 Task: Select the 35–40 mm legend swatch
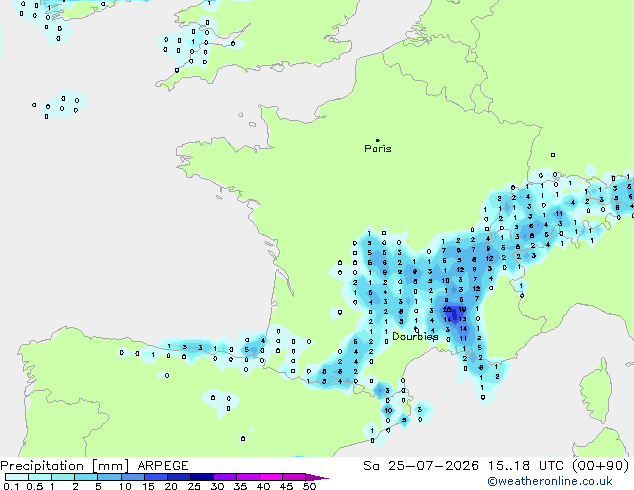click(x=248, y=477)
